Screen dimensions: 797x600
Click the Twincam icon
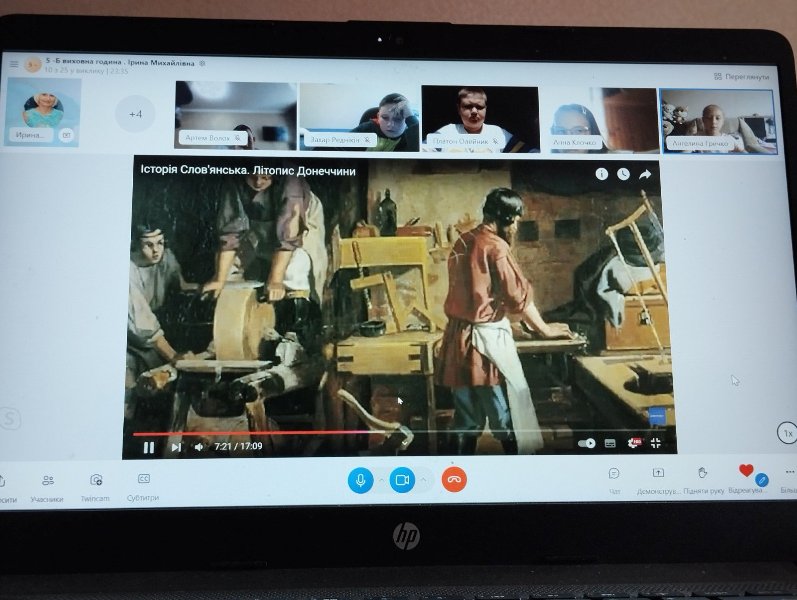coord(96,481)
